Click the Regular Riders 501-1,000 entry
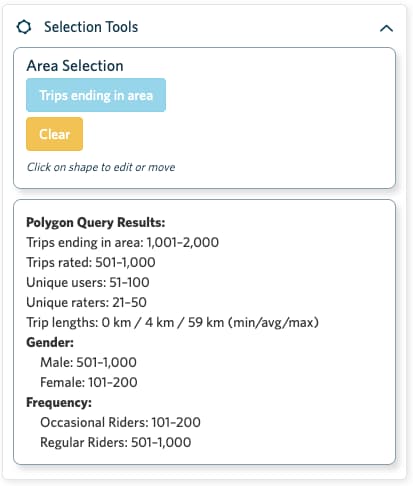The height and width of the screenshot is (486, 413). (116, 442)
